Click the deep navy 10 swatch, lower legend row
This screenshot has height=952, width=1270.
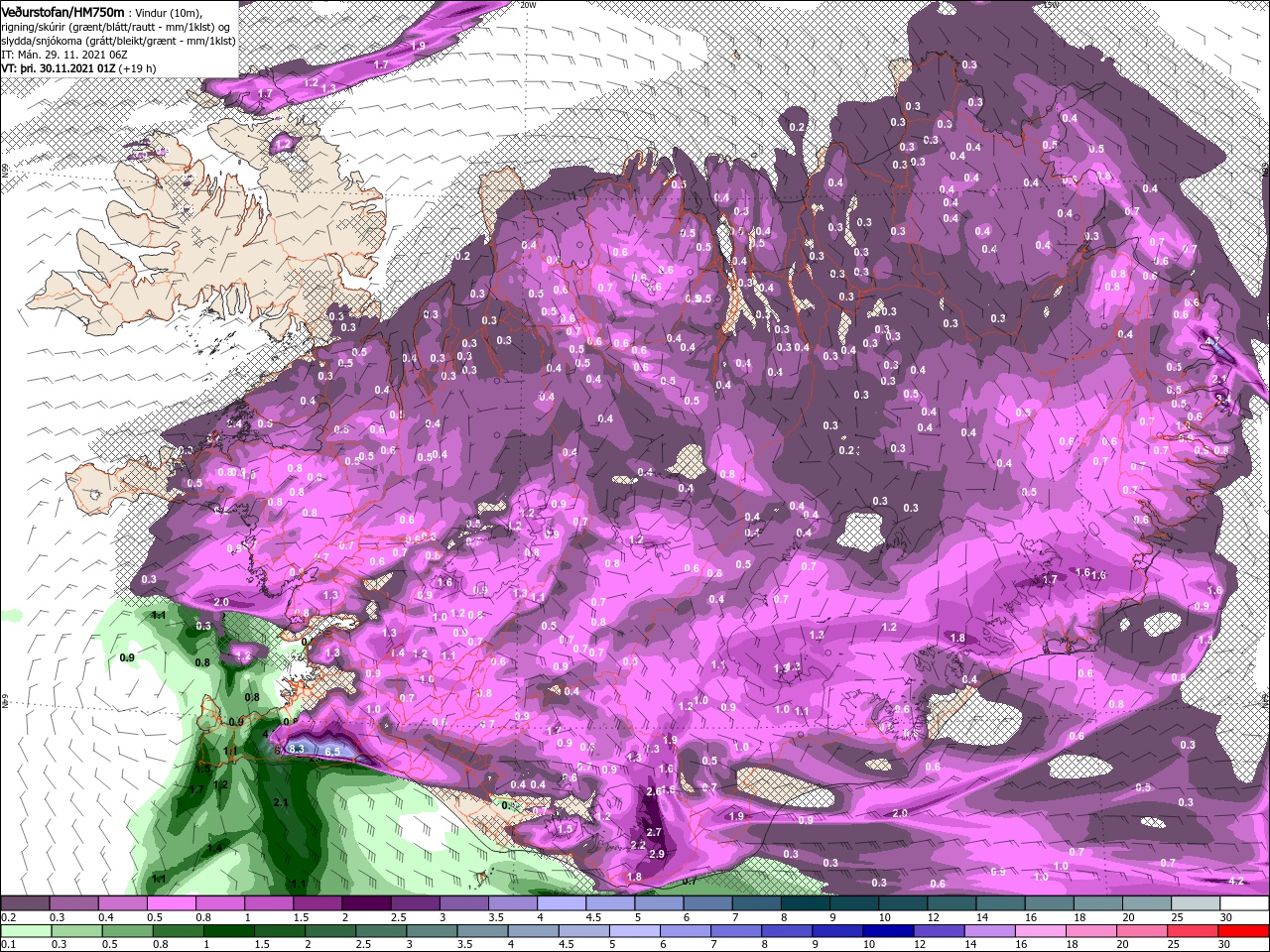(889, 931)
